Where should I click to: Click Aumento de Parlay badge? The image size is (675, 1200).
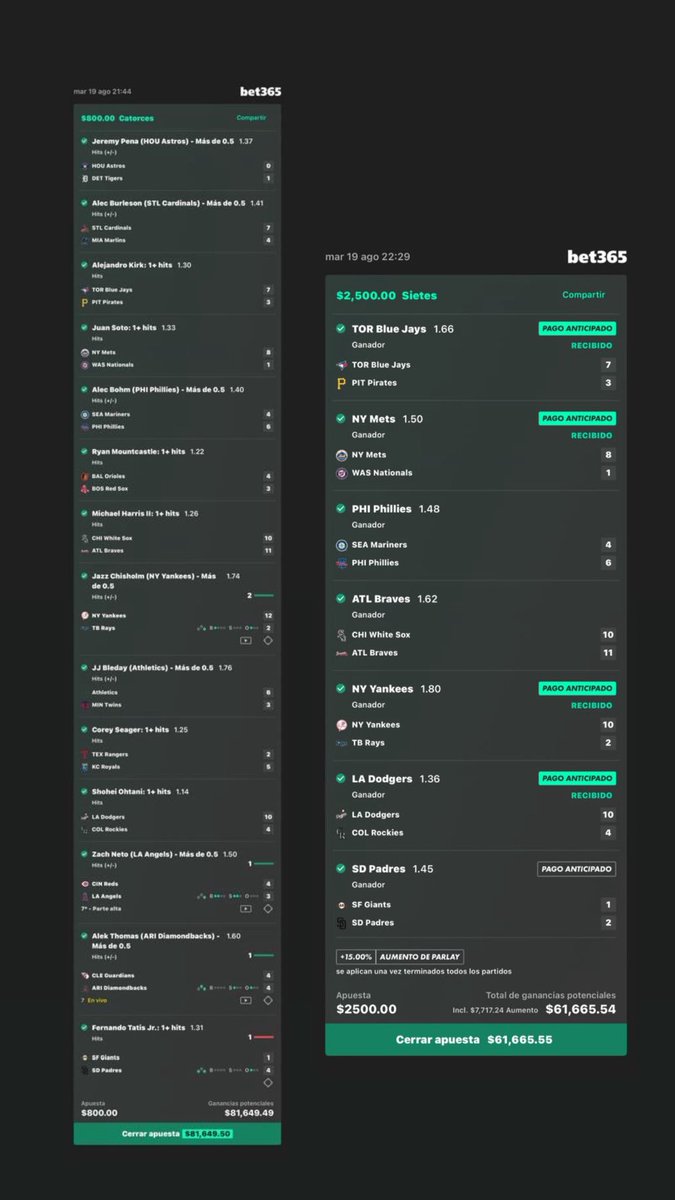tap(420, 957)
